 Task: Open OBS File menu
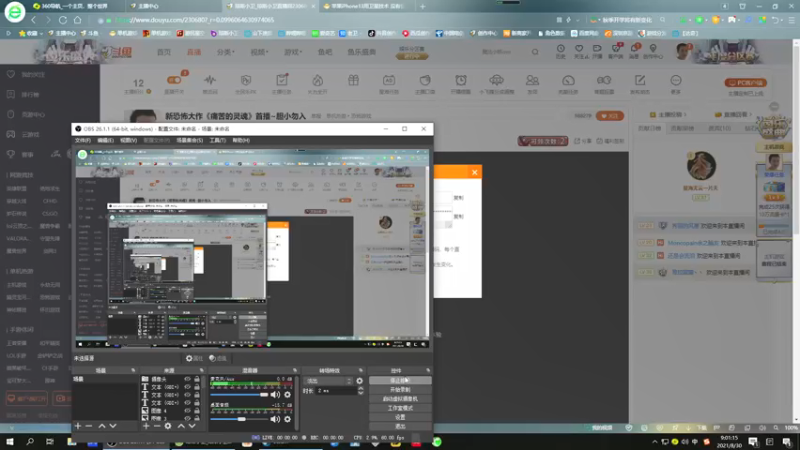(82, 140)
